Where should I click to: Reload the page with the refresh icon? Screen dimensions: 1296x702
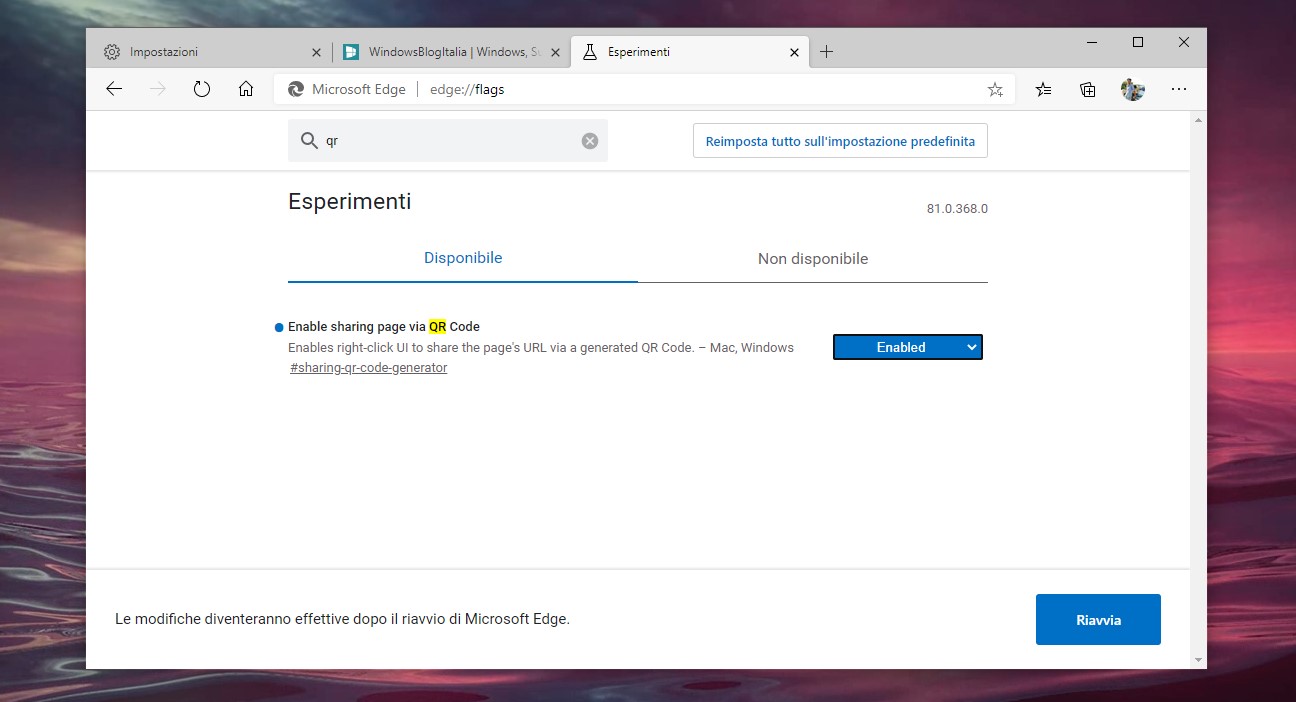pyautogui.click(x=202, y=89)
